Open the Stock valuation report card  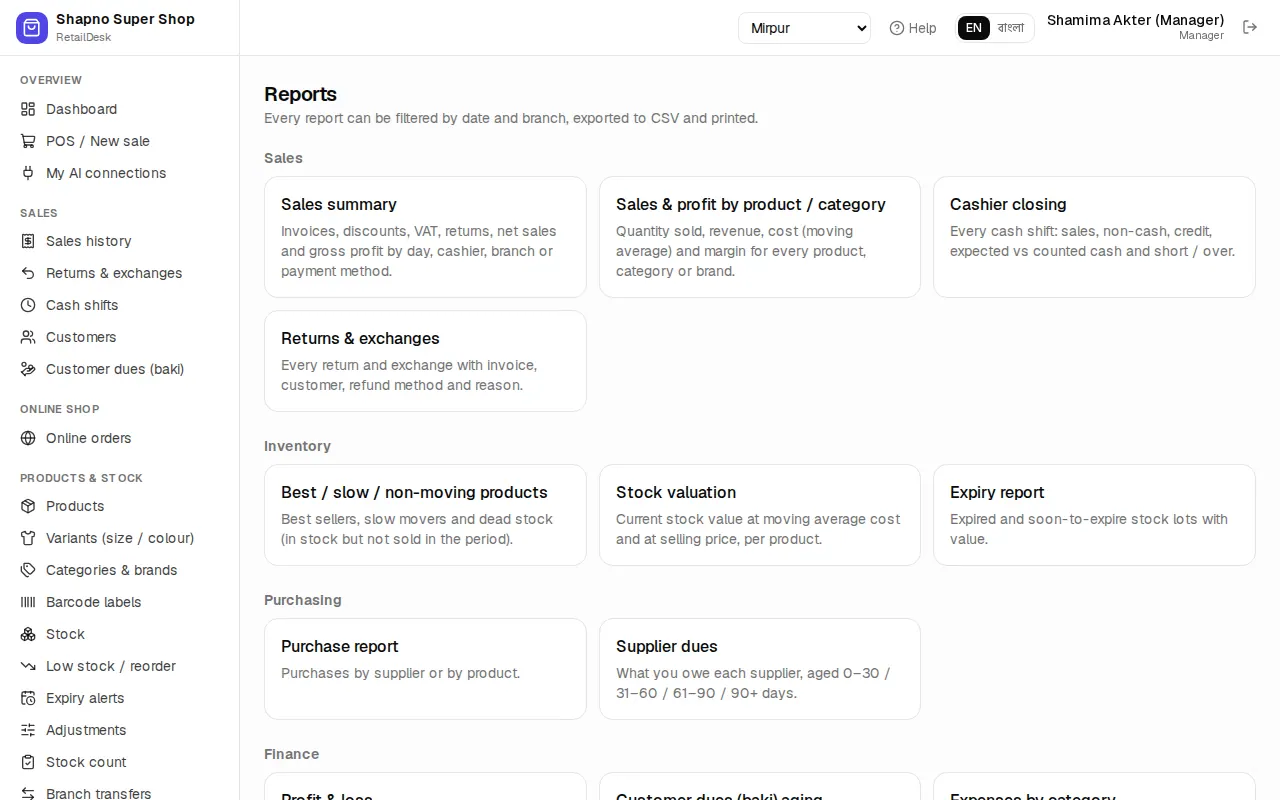click(x=760, y=515)
